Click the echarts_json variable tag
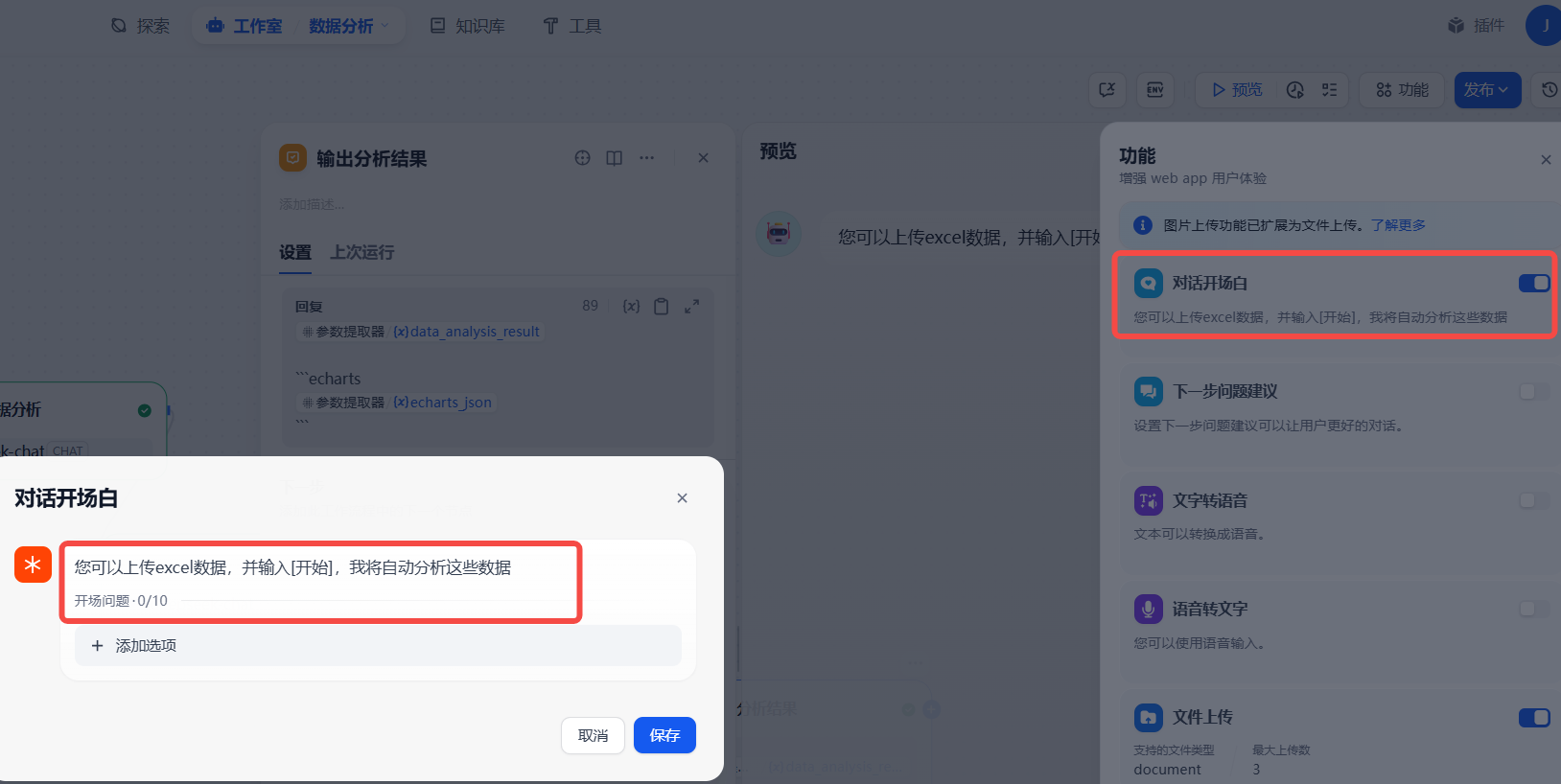Screen dimensions: 1561x784 [x=442, y=403]
